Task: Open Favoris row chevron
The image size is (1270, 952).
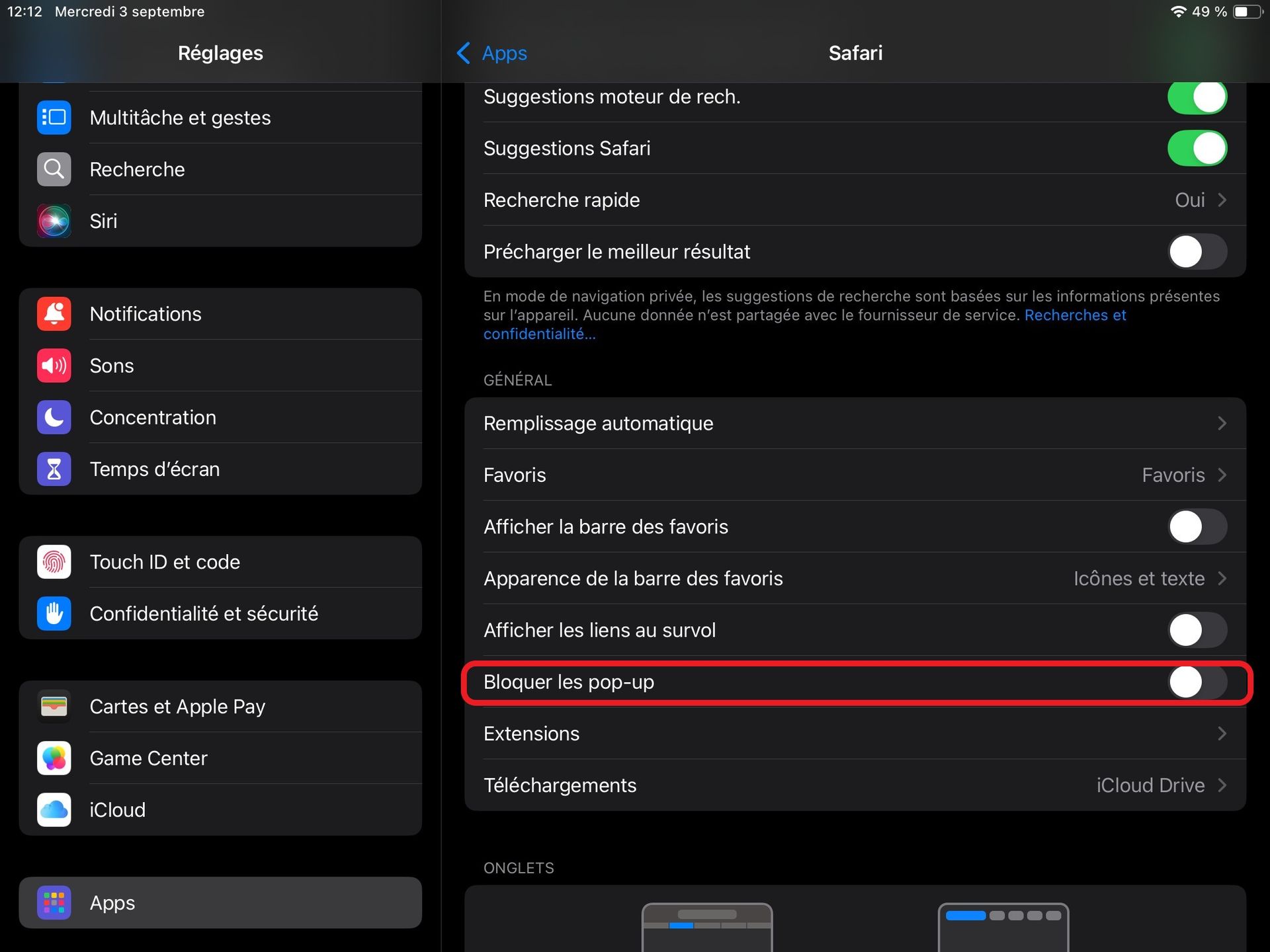Action: tap(1222, 475)
